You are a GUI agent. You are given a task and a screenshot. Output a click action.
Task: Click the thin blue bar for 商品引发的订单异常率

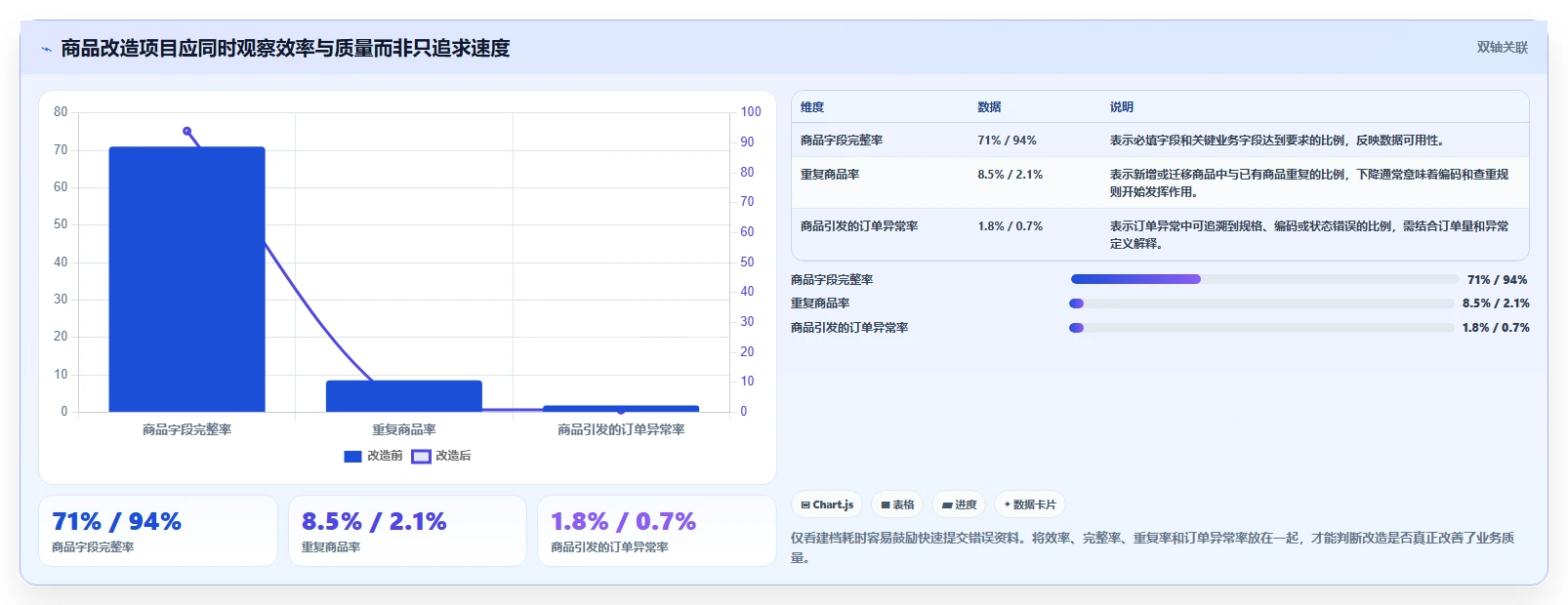point(621,409)
